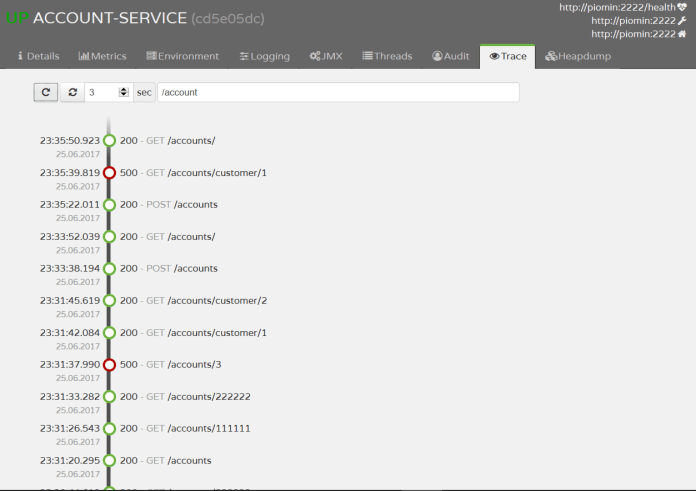The height and width of the screenshot is (491, 696).
Task: Click the refresh interval seconds stepper
Action: tap(124, 92)
